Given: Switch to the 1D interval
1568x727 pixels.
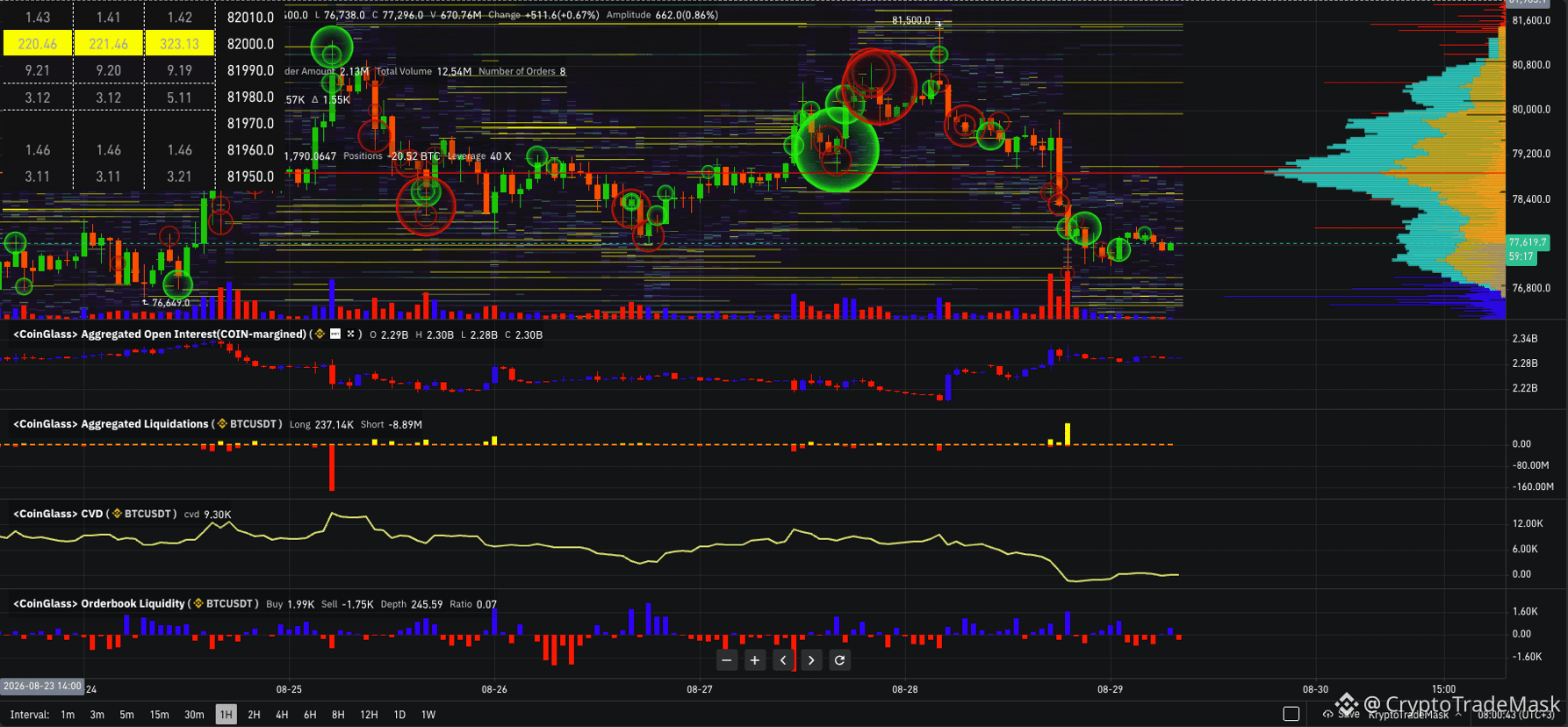Looking at the screenshot, I should coord(399,715).
